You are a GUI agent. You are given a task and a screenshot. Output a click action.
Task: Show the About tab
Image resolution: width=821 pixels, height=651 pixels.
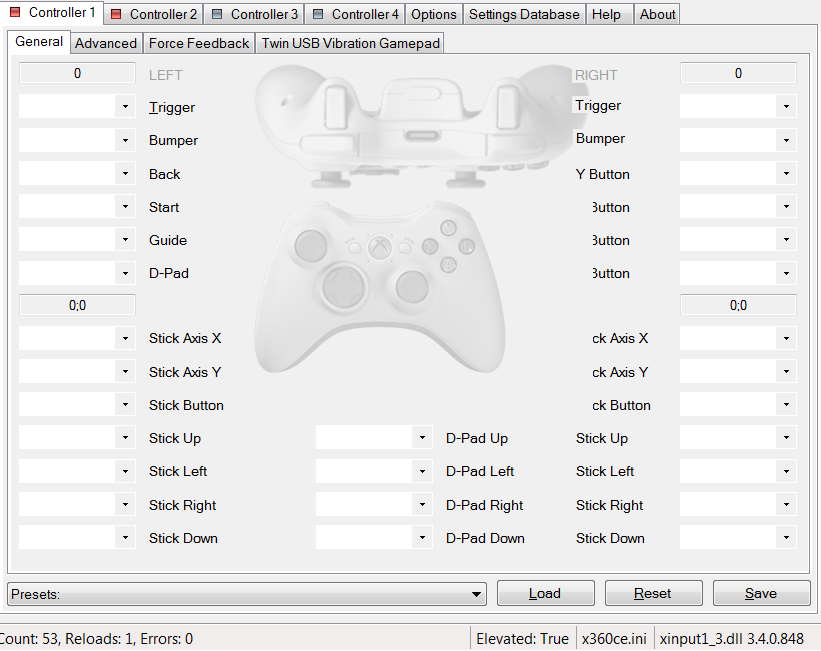pyautogui.click(x=657, y=14)
